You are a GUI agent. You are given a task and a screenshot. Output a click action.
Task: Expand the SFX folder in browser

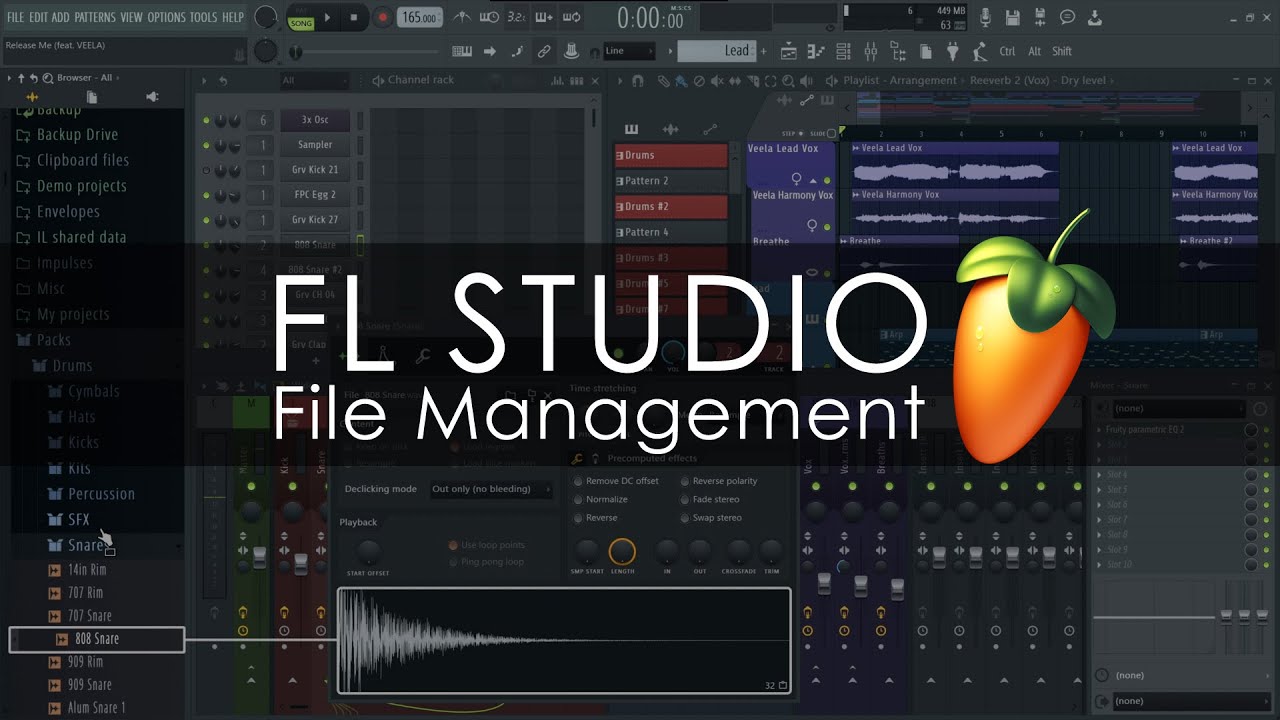coord(69,519)
